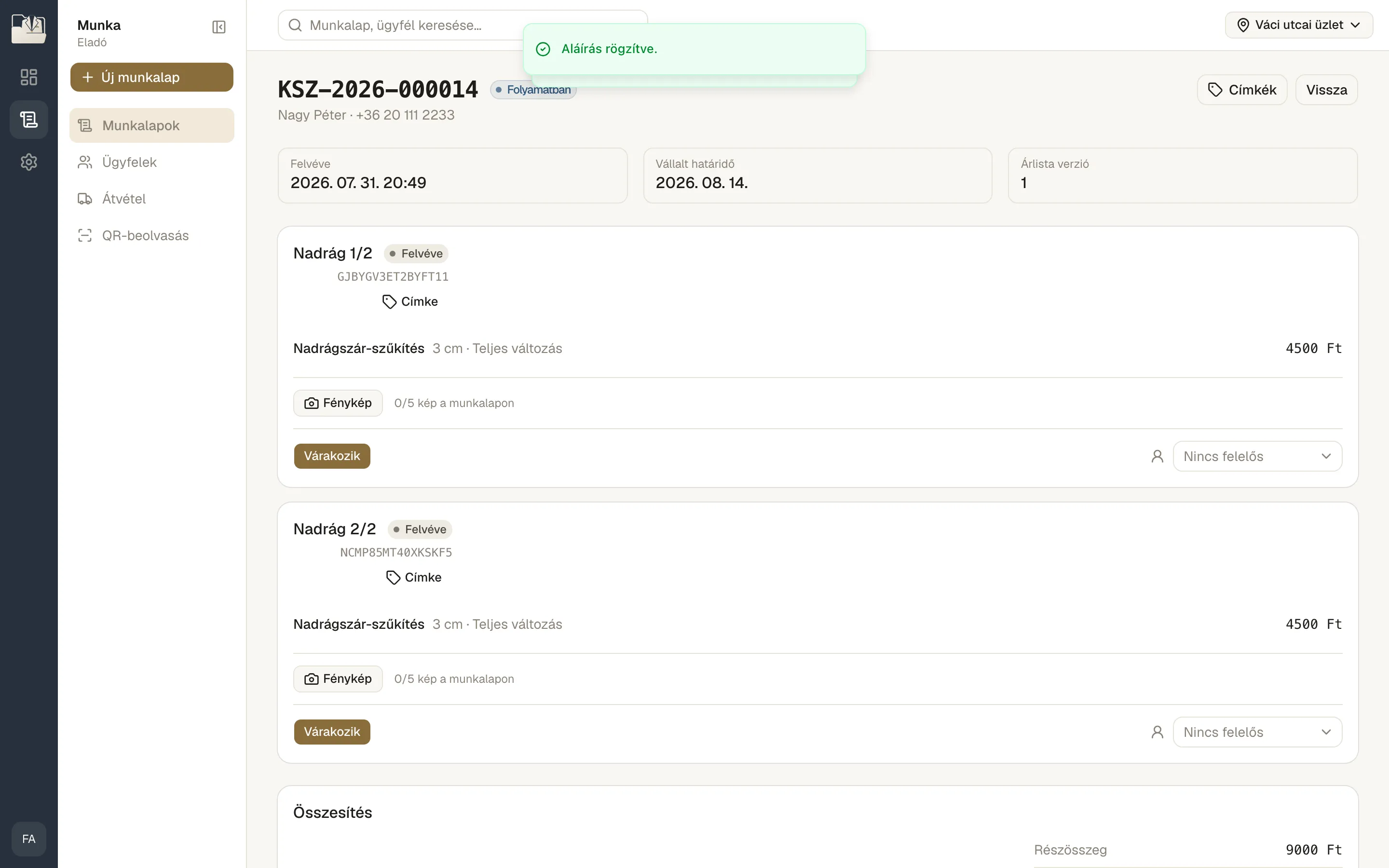Open the dashboard grid icon

[29, 77]
